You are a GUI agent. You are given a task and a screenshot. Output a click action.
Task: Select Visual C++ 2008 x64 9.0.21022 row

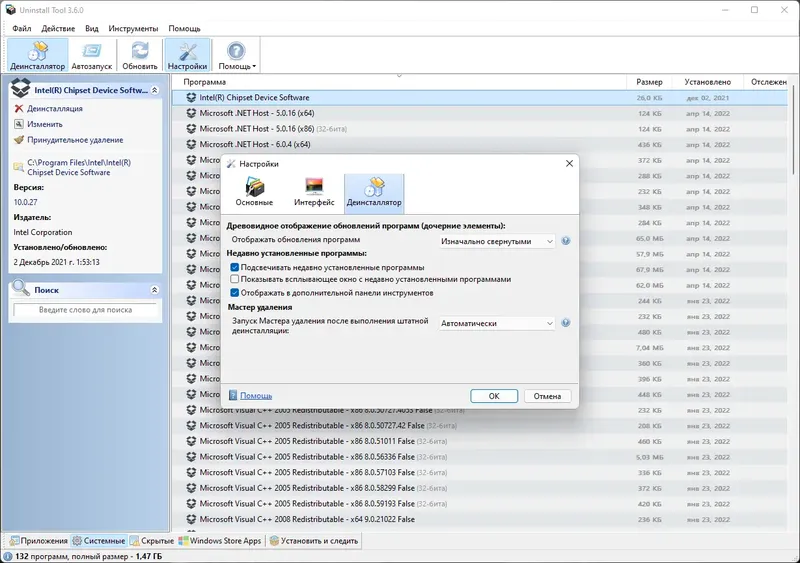point(480,519)
